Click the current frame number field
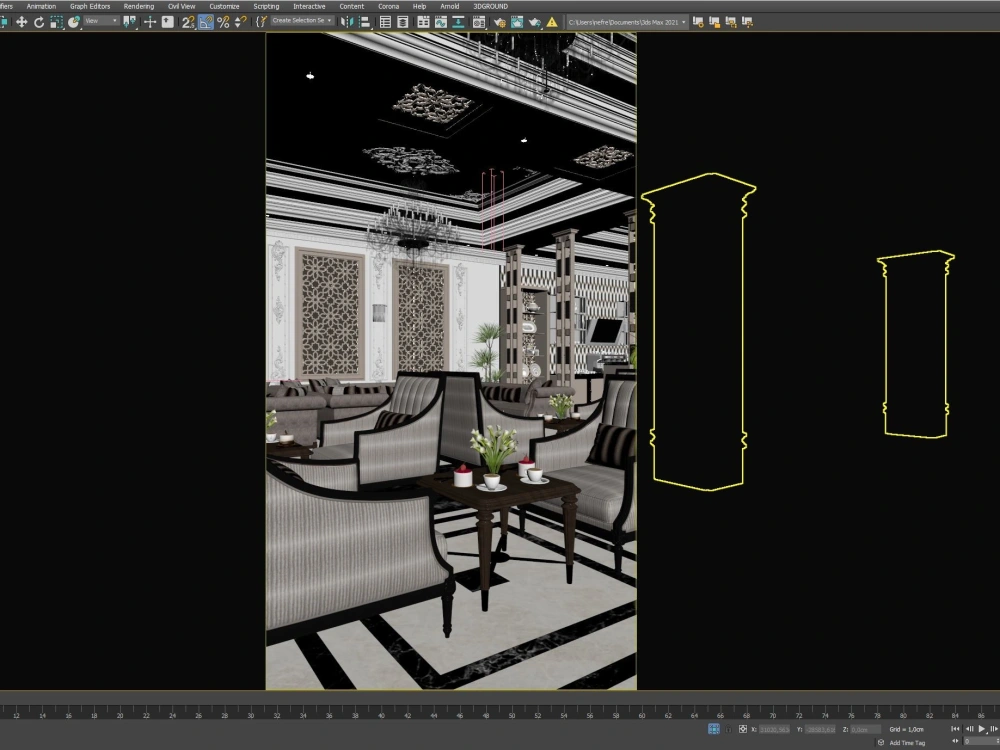The height and width of the screenshot is (750, 1000). tap(982, 742)
